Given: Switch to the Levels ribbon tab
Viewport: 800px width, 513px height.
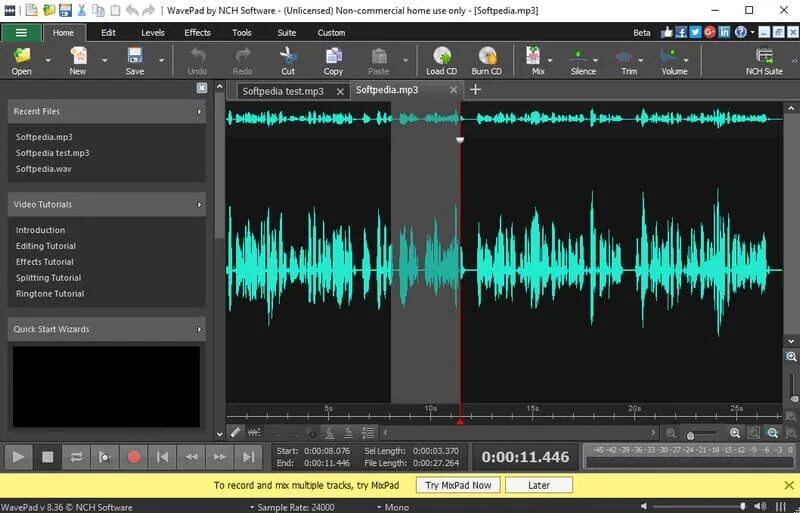Looking at the screenshot, I should coord(153,33).
